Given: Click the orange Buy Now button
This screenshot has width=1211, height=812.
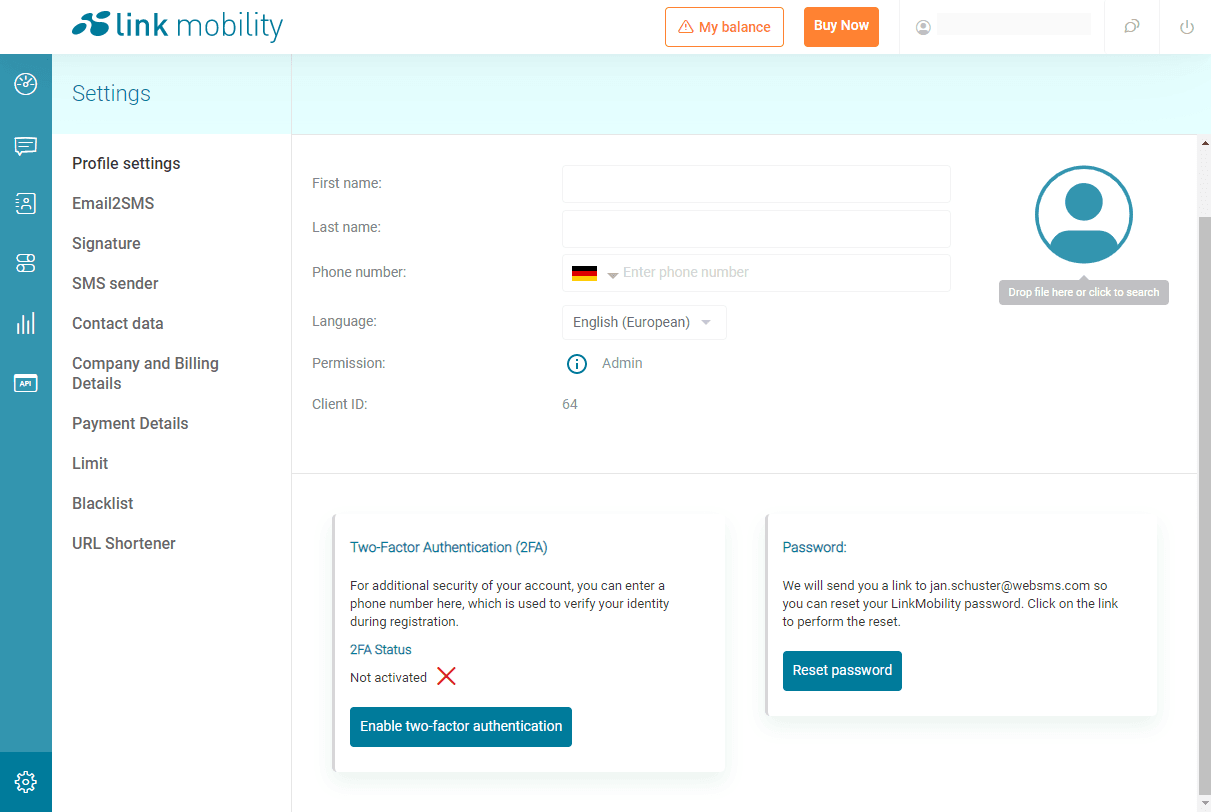Looking at the screenshot, I should (841, 27).
